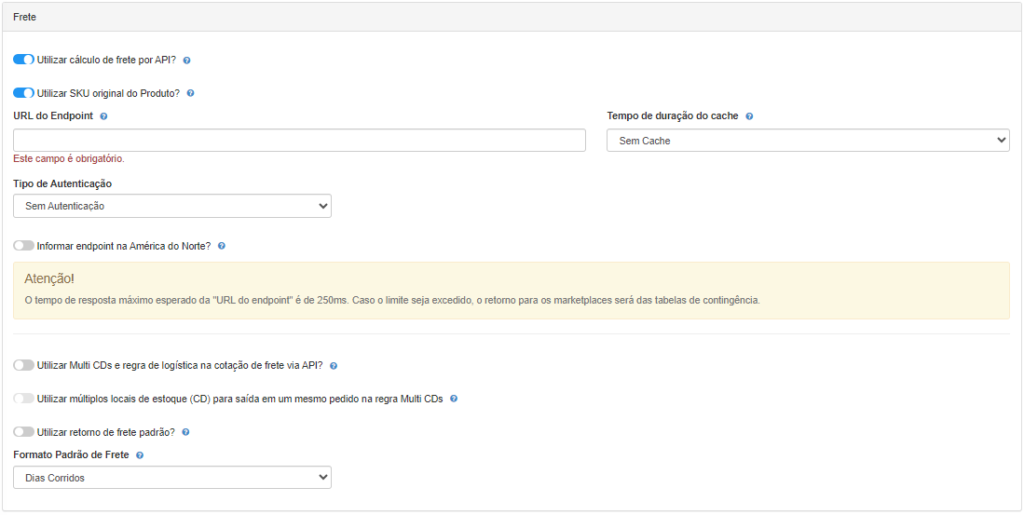The image size is (1024, 515).
Task: Open help icon beside Multi CDs e regra de logística
Action: click(334, 366)
